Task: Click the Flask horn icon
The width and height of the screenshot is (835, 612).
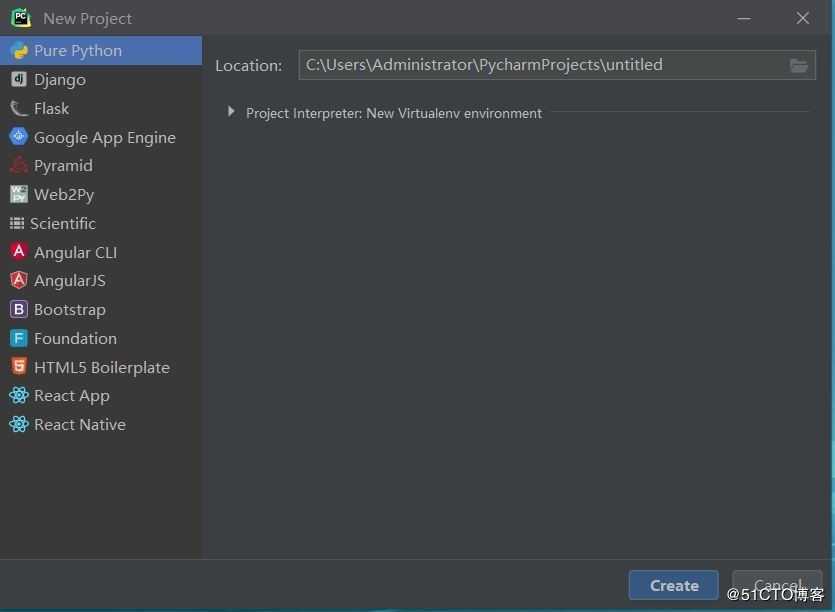Action: (x=19, y=108)
